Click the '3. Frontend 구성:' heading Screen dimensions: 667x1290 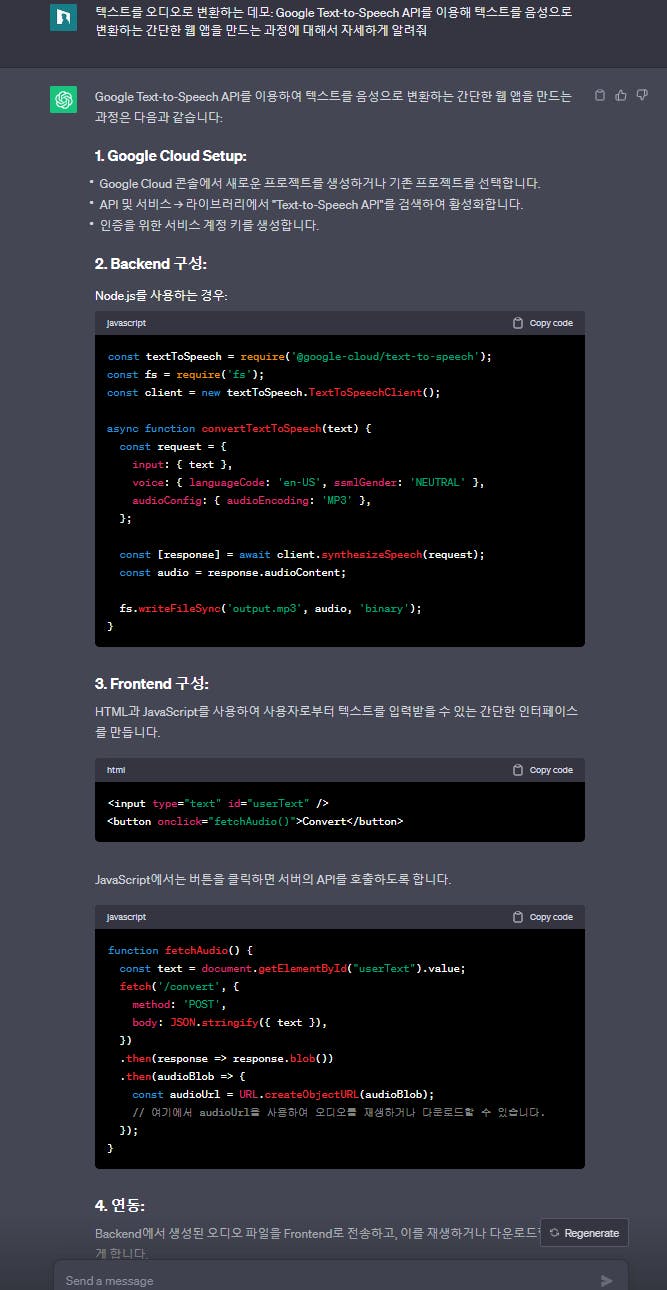click(152, 683)
